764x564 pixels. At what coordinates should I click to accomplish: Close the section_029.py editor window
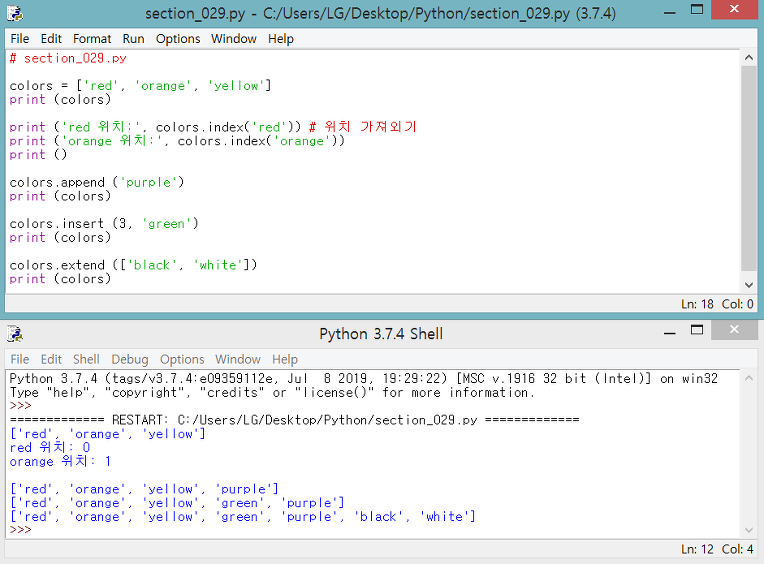734,9
